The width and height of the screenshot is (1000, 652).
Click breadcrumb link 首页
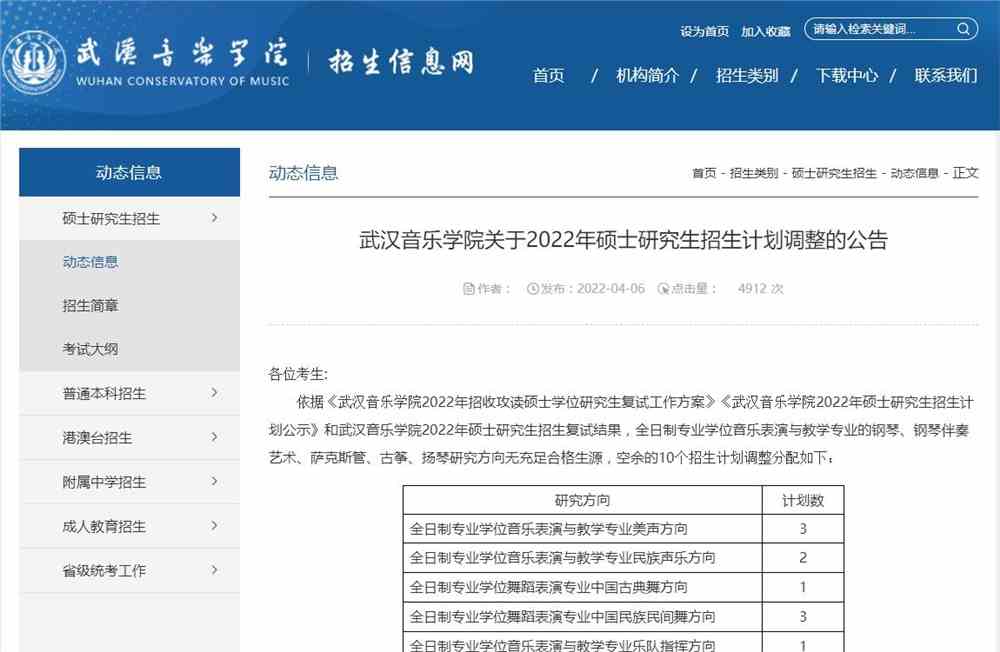pos(704,173)
